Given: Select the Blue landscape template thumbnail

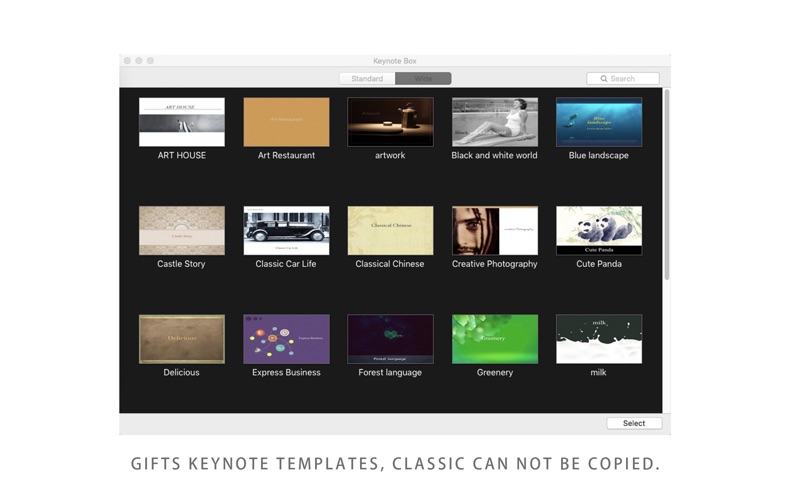Looking at the screenshot, I should point(599,122).
